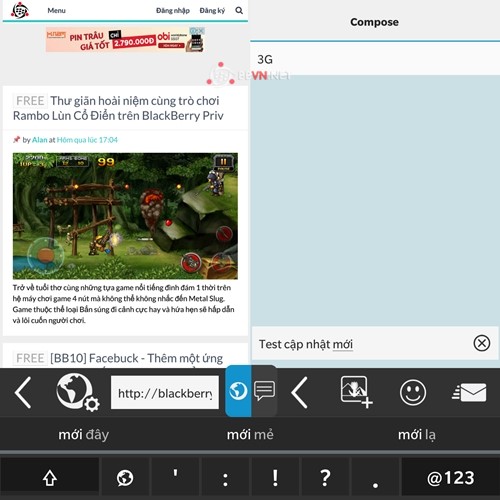Switch to browser pane via blue globe tab
The image size is (500, 500).
click(238, 391)
